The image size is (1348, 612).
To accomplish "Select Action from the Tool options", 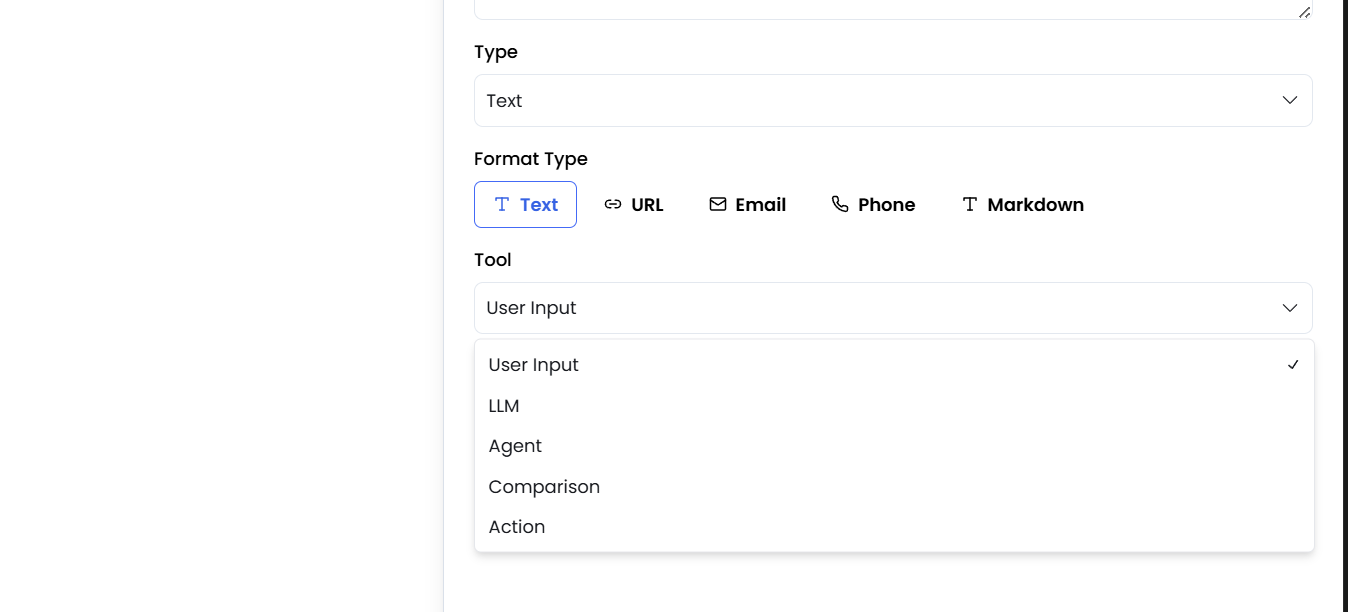I will click(x=517, y=526).
